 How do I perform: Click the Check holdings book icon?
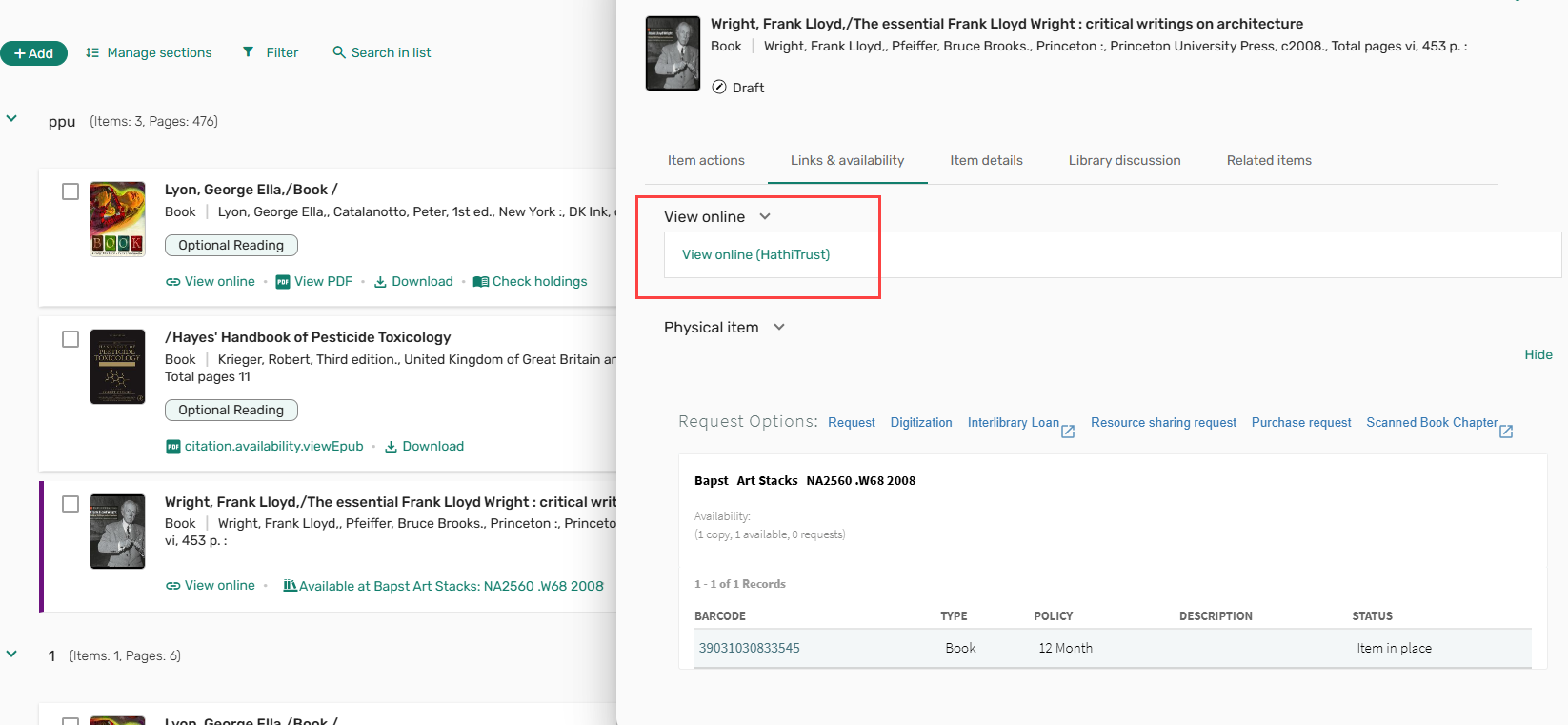(481, 282)
